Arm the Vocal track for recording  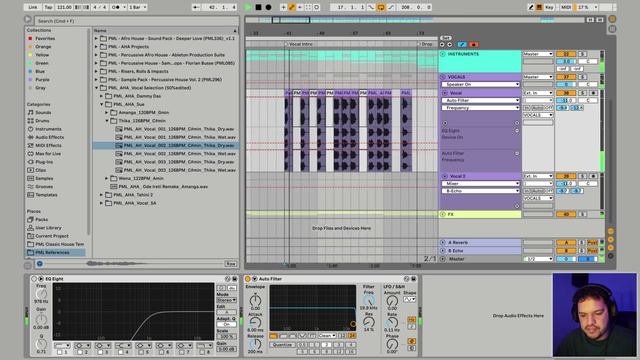(593, 93)
